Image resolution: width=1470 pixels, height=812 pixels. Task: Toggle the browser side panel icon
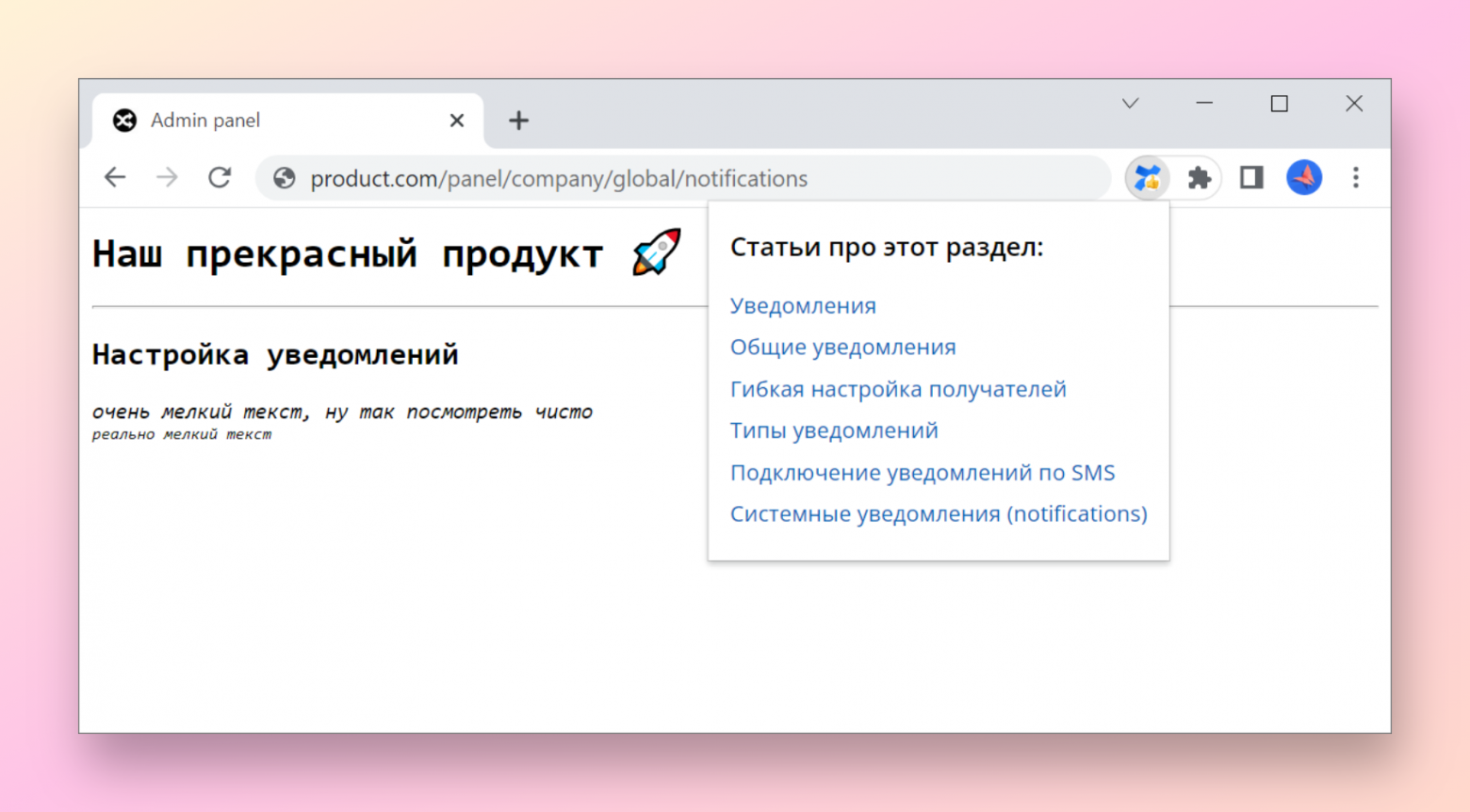pyautogui.click(x=1251, y=177)
